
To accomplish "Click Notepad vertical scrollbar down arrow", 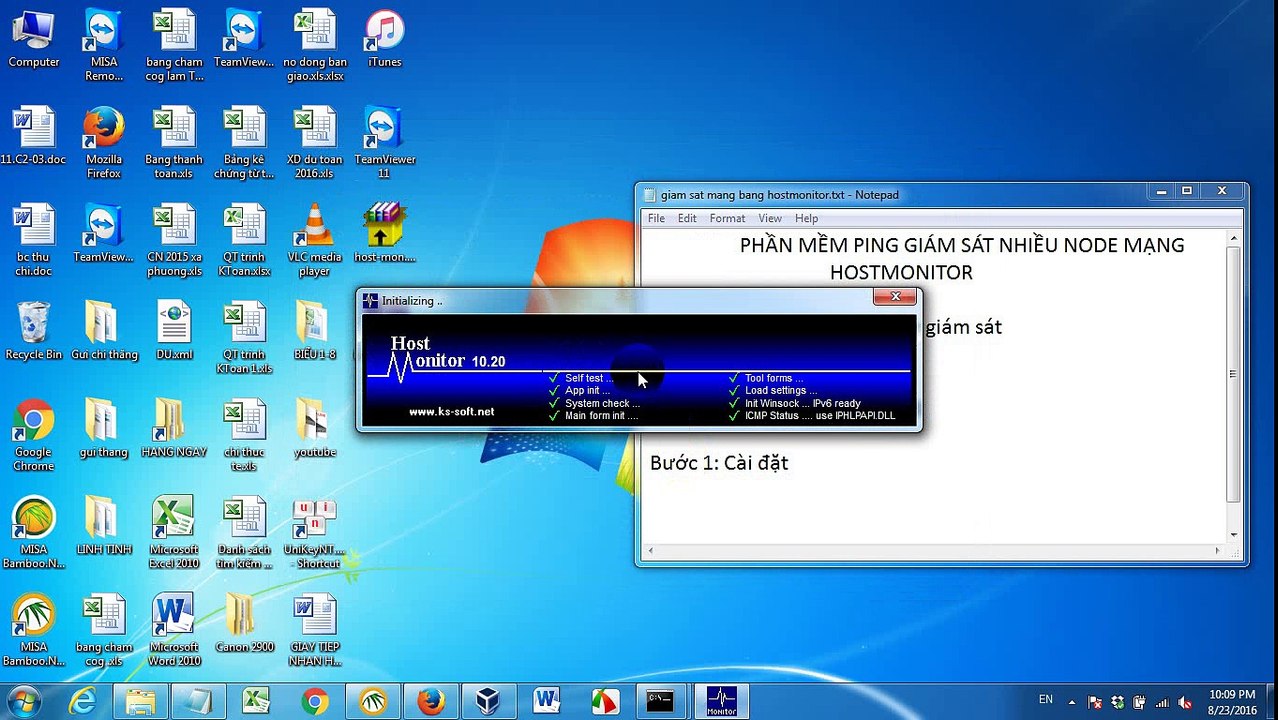I will [1233, 535].
